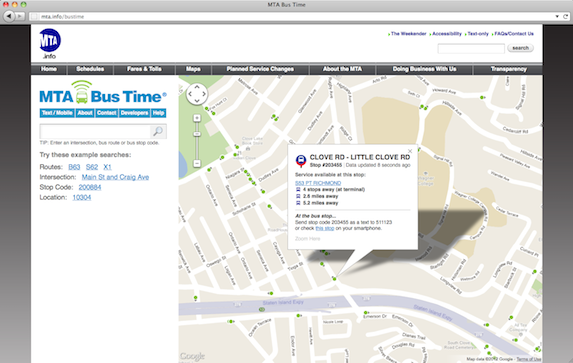Open the Home menu item
The height and width of the screenshot is (363, 573).
49,69
